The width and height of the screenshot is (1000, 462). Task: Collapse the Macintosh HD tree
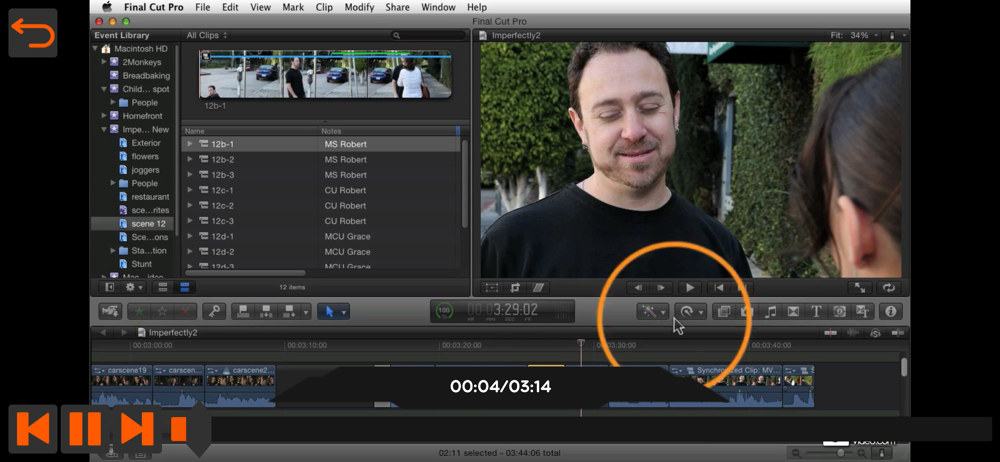pyautogui.click(x=96, y=48)
